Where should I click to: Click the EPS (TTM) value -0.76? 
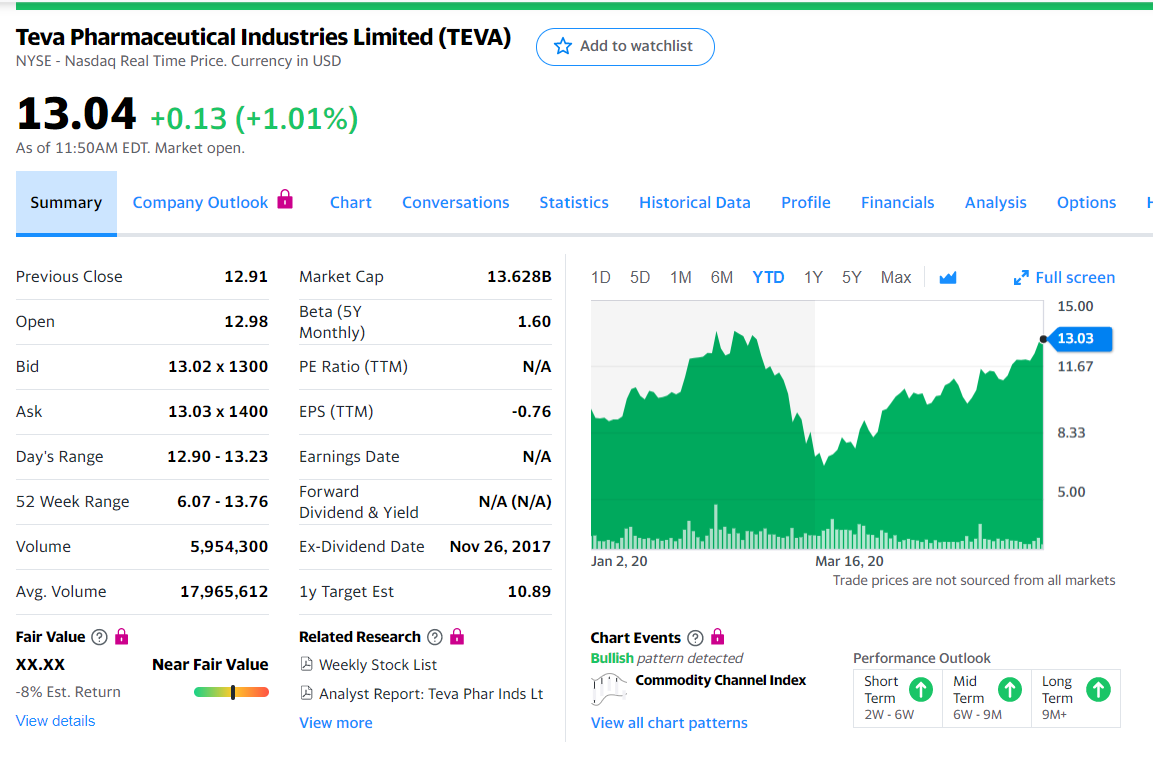(x=531, y=411)
